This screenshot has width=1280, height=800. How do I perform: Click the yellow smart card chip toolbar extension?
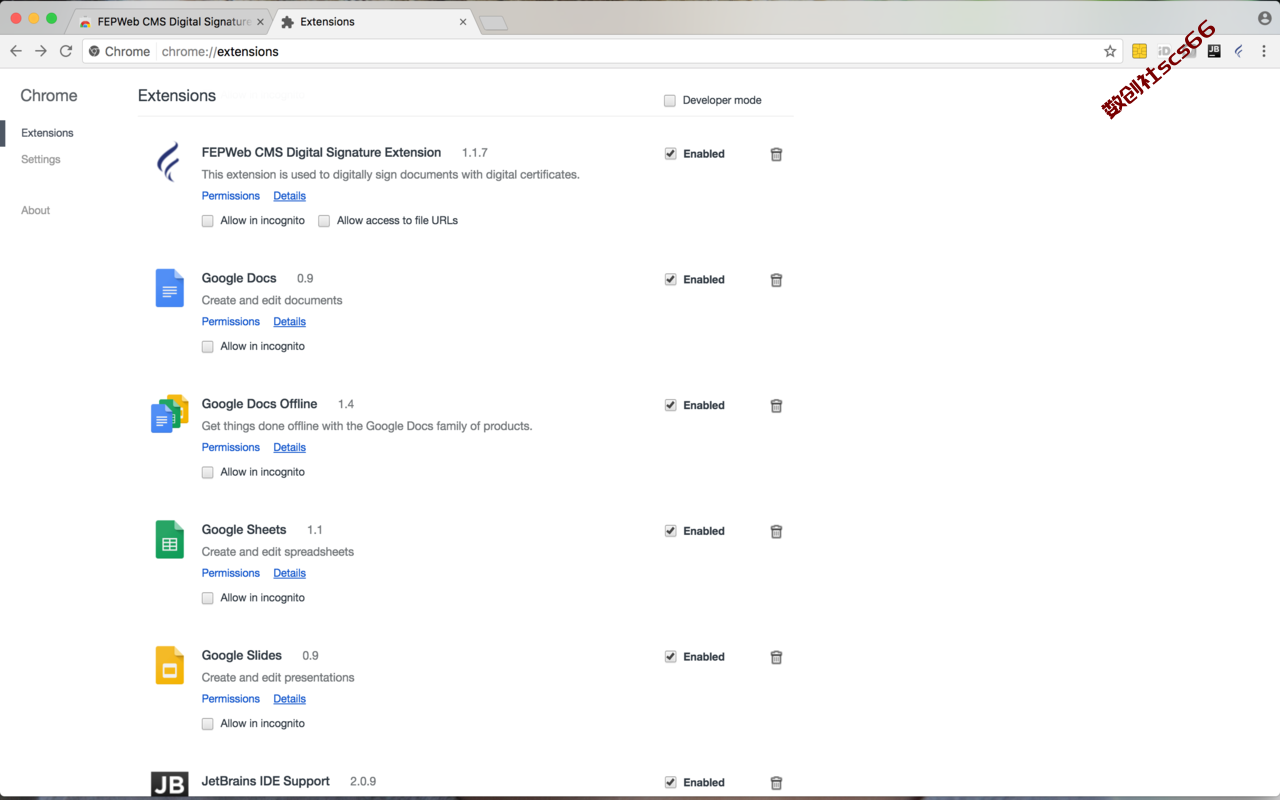click(x=1139, y=51)
